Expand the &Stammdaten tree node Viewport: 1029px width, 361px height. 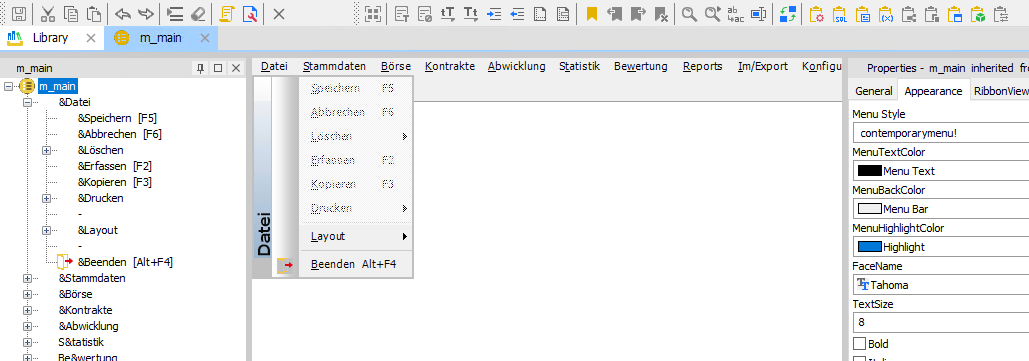pyautogui.click(x=28, y=278)
